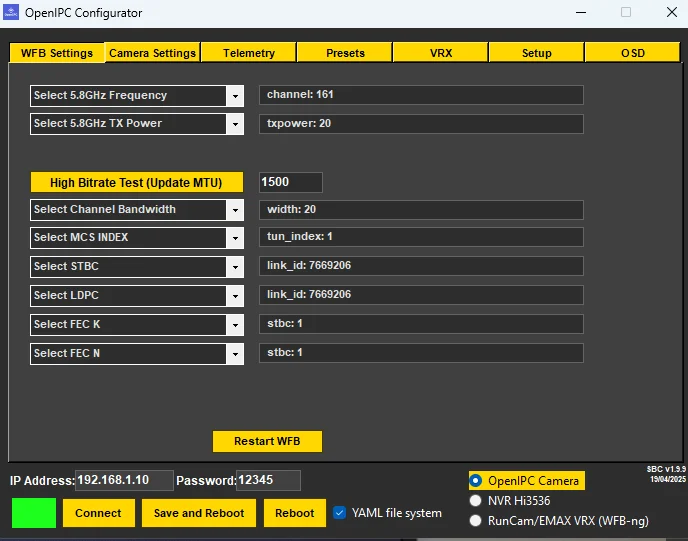The height and width of the screenshot is (541, 688).
Task: Go to the OSD tab
Action: 632,53
